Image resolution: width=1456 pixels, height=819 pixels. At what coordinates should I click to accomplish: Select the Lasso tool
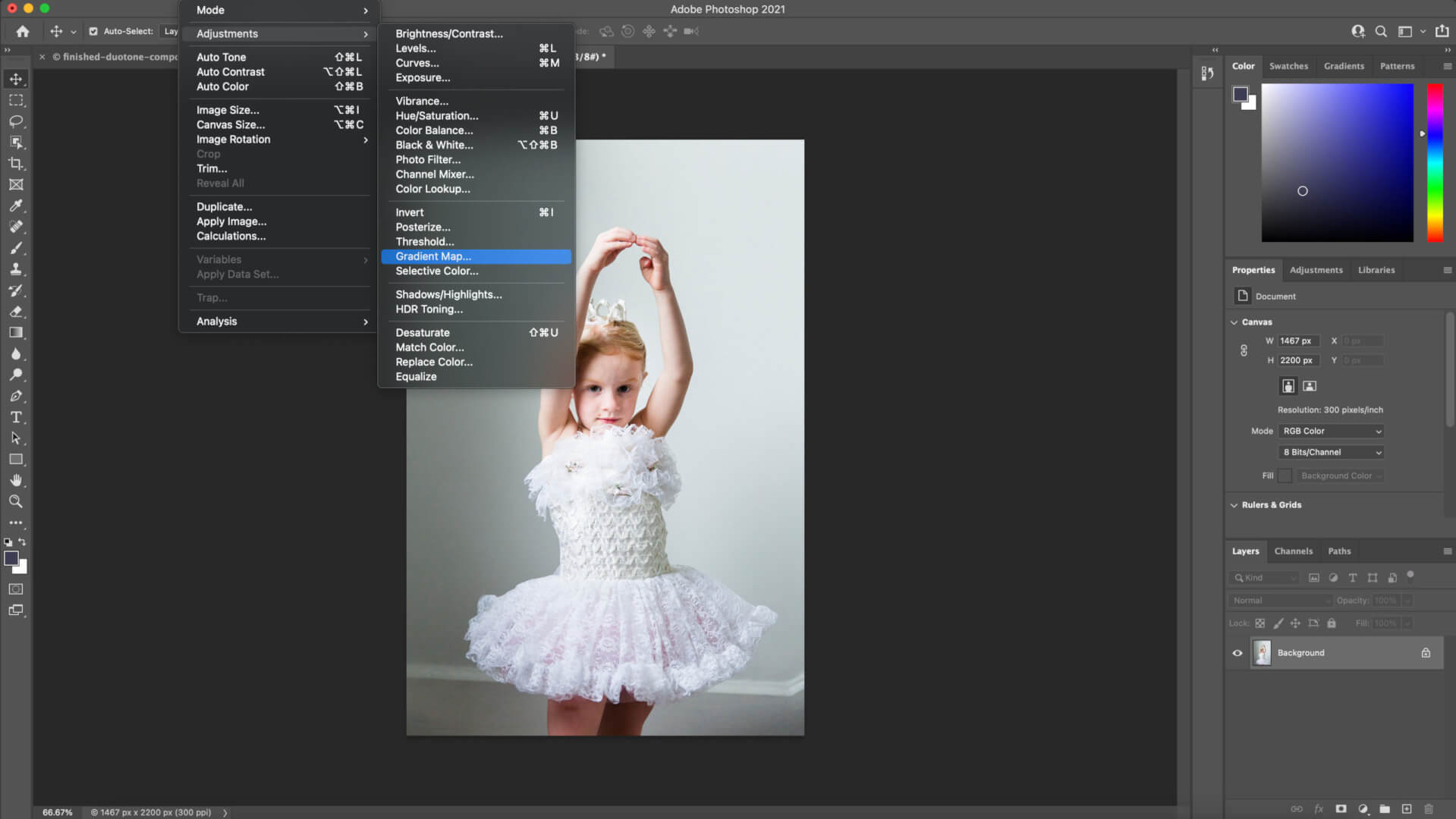pyautogui.click(x=16, y=121)
